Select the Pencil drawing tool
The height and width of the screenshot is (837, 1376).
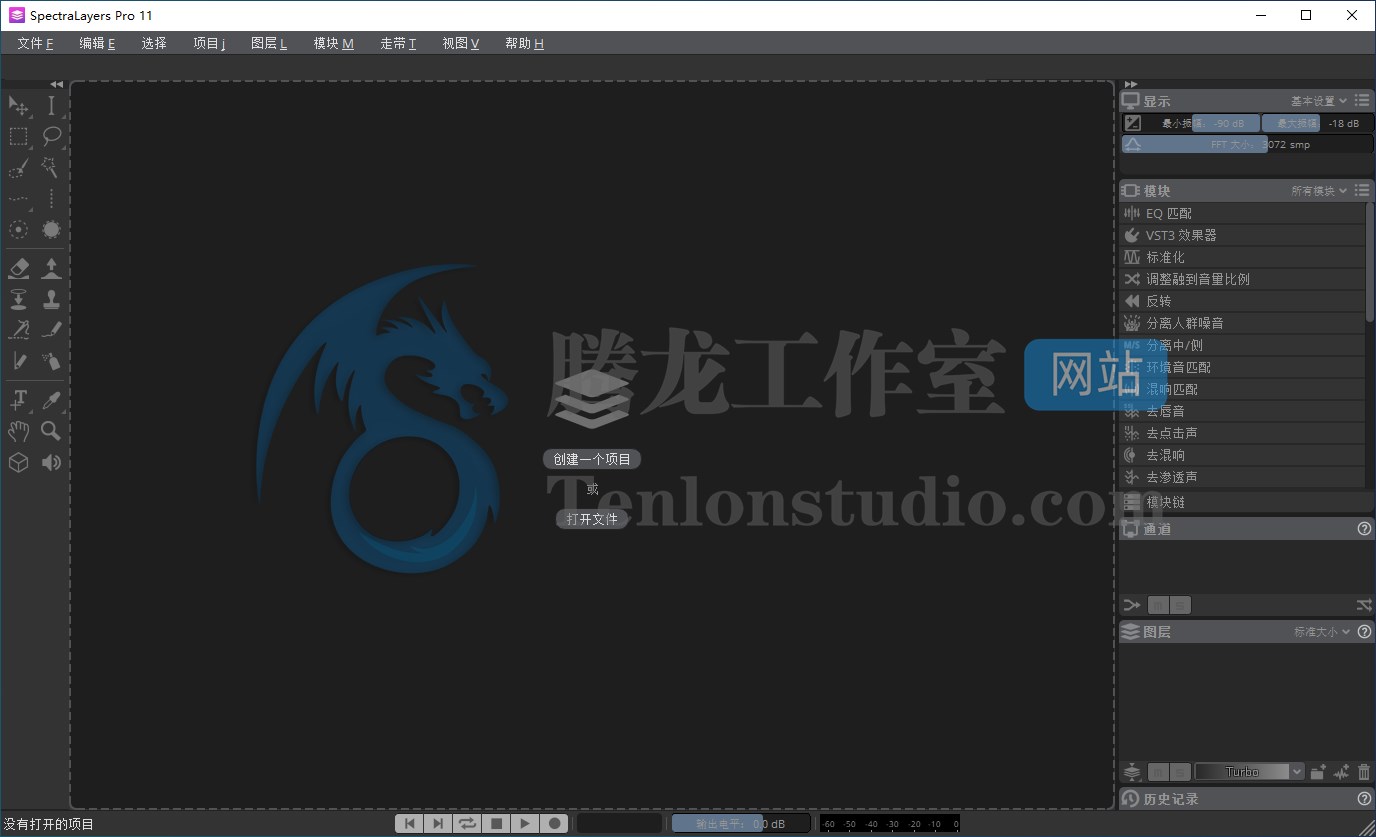coord(18,361)
